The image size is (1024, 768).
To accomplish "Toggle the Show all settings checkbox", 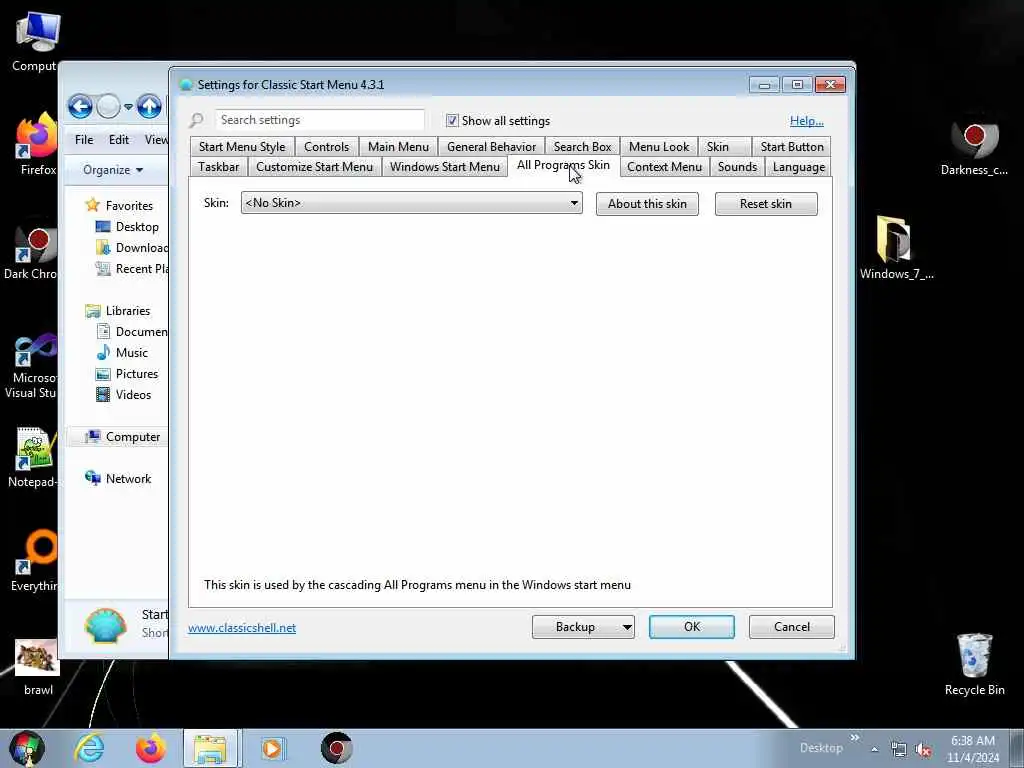I will [x=452, y=121].
